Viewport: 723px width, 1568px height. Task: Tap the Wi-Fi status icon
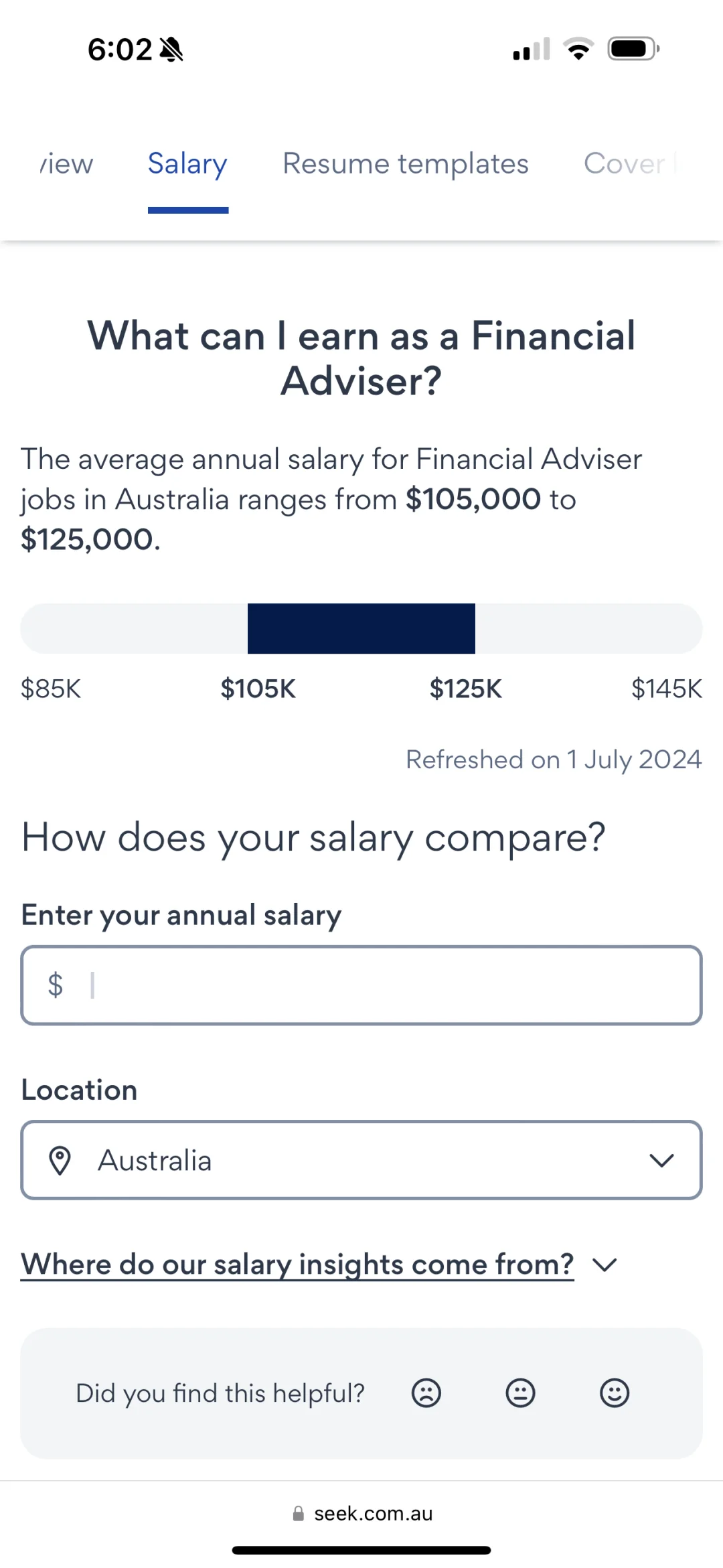pyautogui.click(x=578, y=49)
